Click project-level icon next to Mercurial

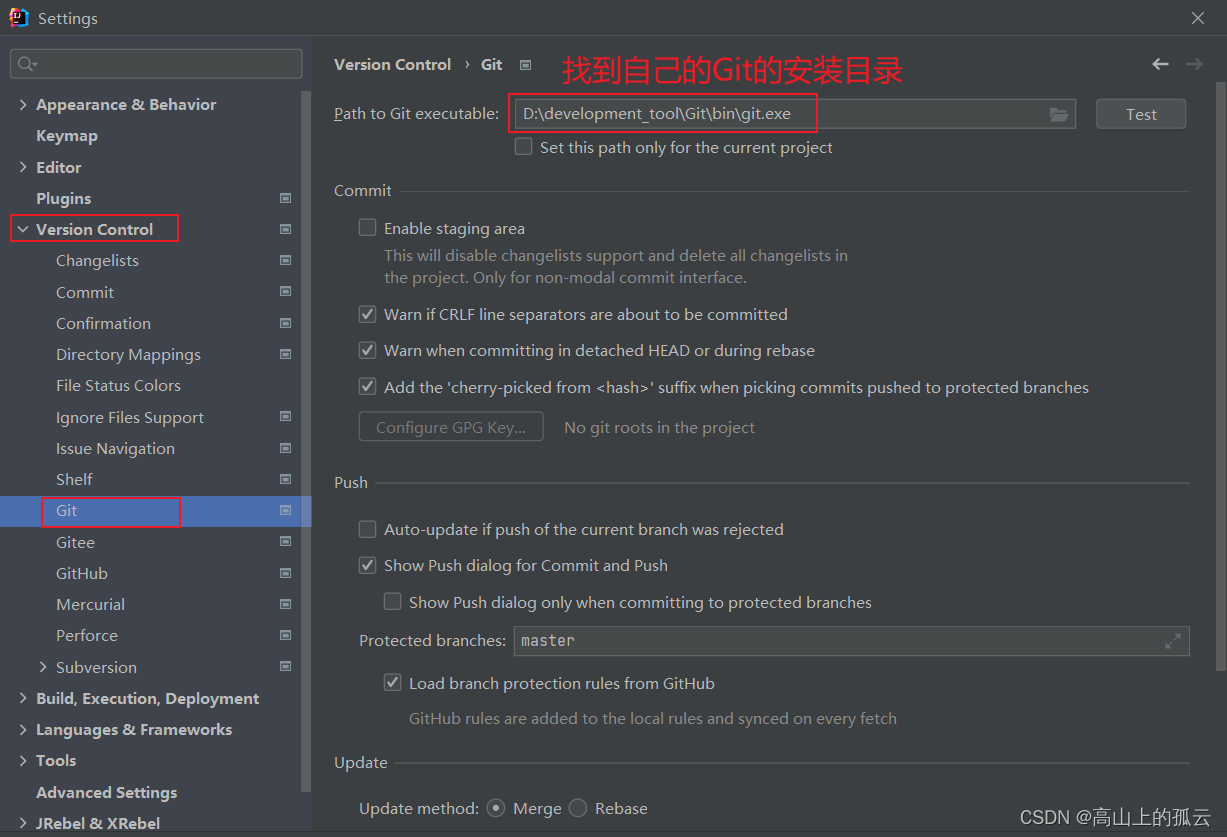coord(286,604)
